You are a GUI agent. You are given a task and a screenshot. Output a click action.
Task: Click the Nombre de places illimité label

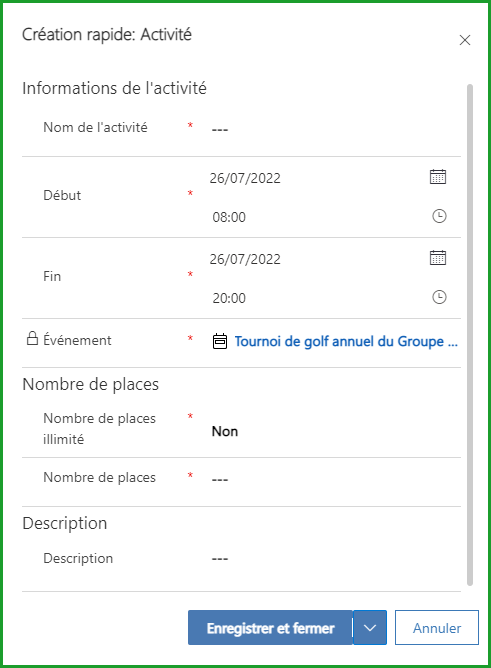tap(99, 429)
